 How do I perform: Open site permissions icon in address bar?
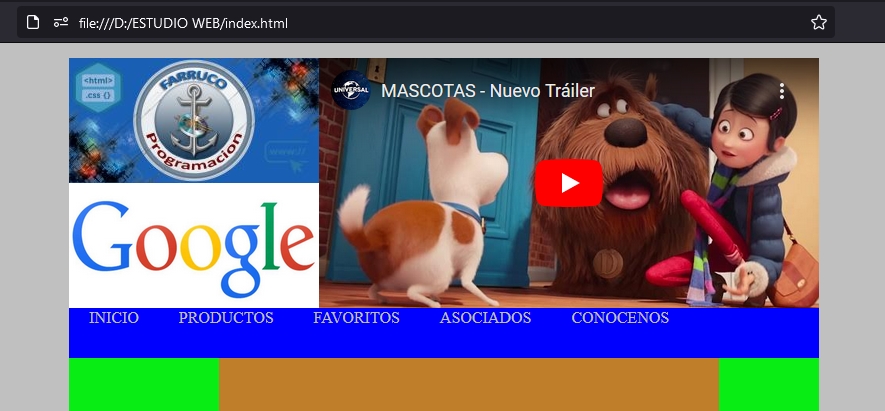click(61, 23)
